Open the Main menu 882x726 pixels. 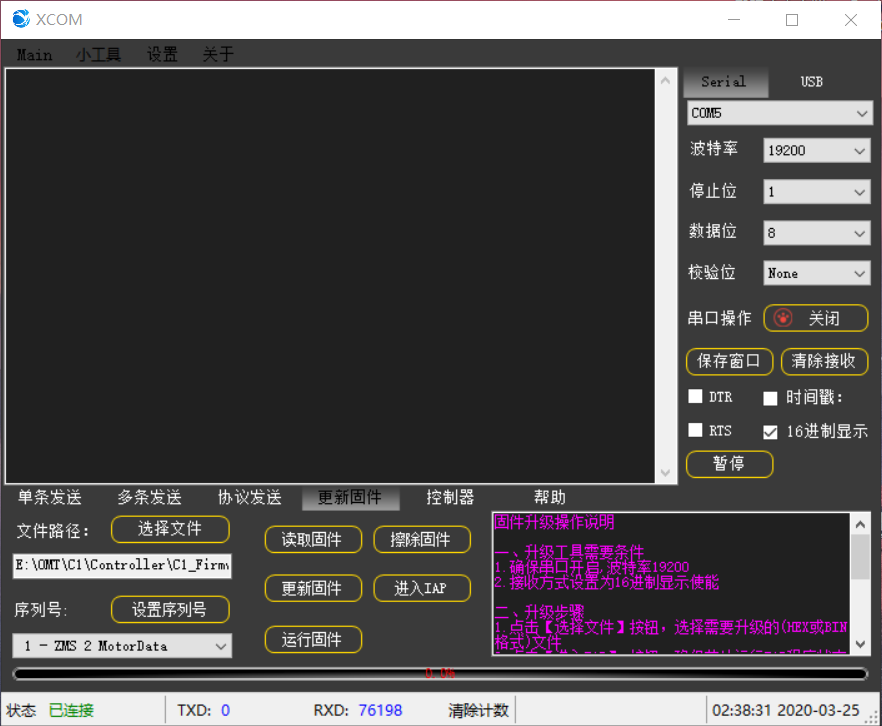click(x=34, y=55)
